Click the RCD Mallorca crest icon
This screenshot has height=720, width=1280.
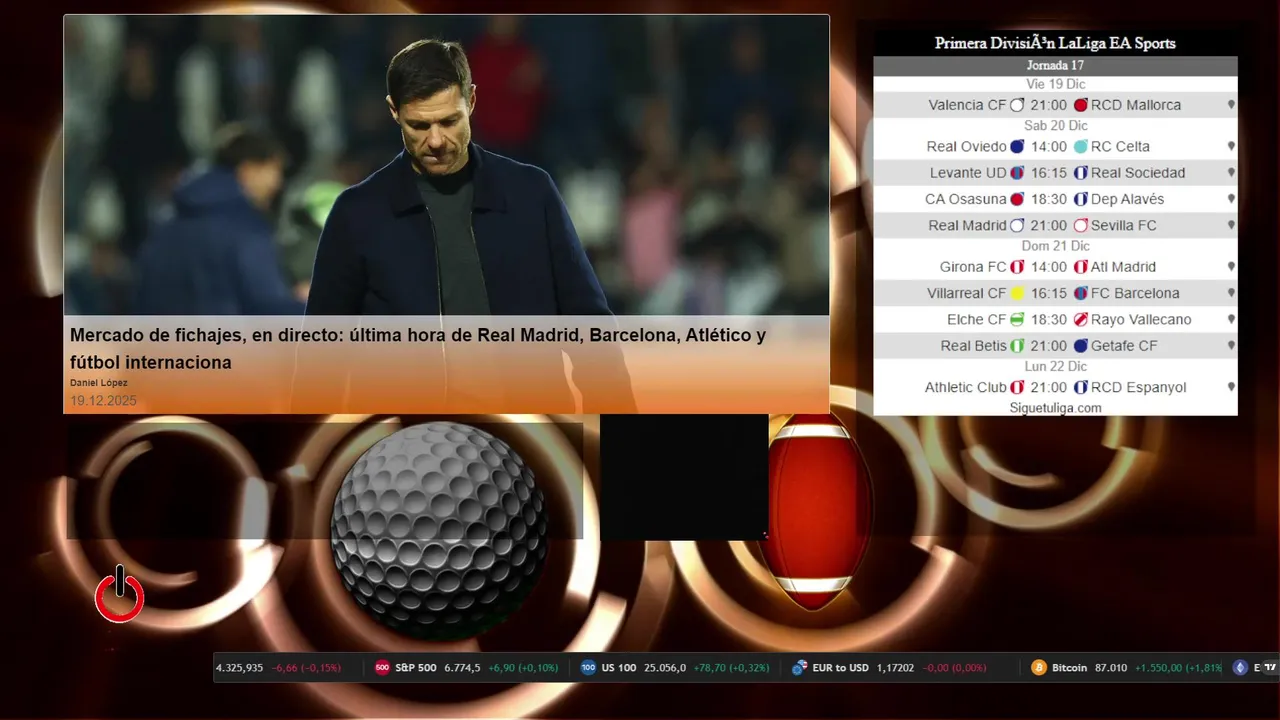[1080, 105]
